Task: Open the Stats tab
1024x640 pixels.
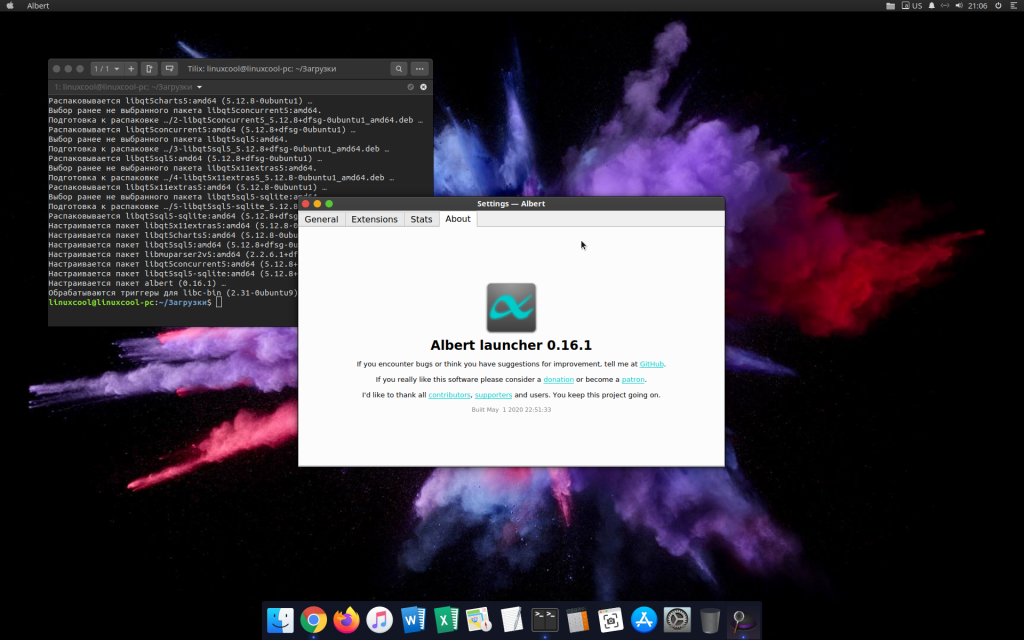Action: pyautogui.click(x=421, y=219)
